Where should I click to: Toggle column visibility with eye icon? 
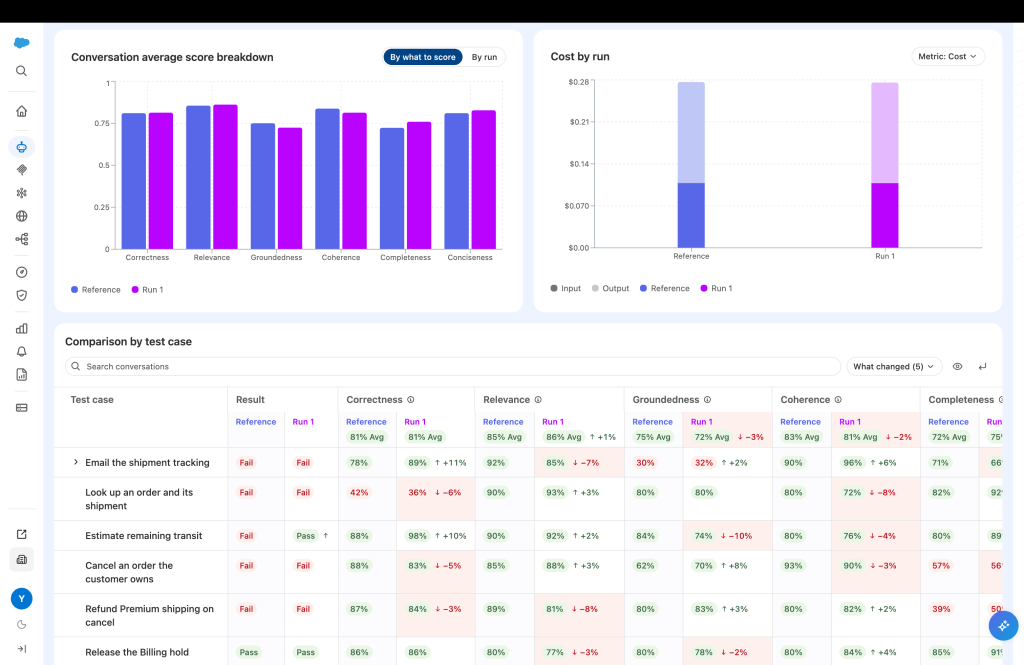pos(957,366)
